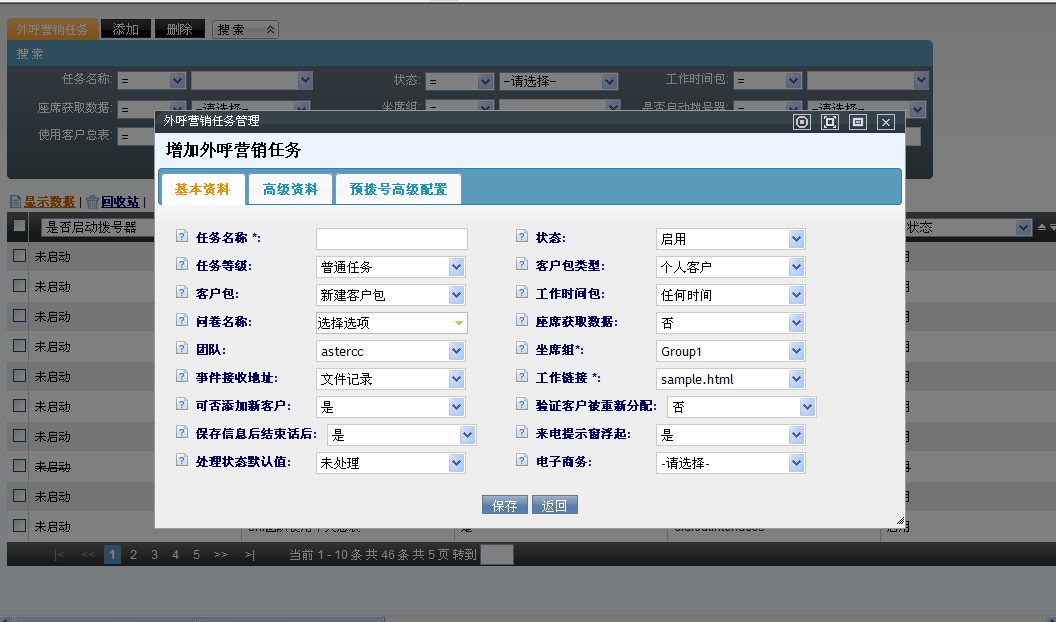This screenshot has width=1056, height=622.
Task: Click the help icon beside 事件接收地址
Action: tap(182, 377)
